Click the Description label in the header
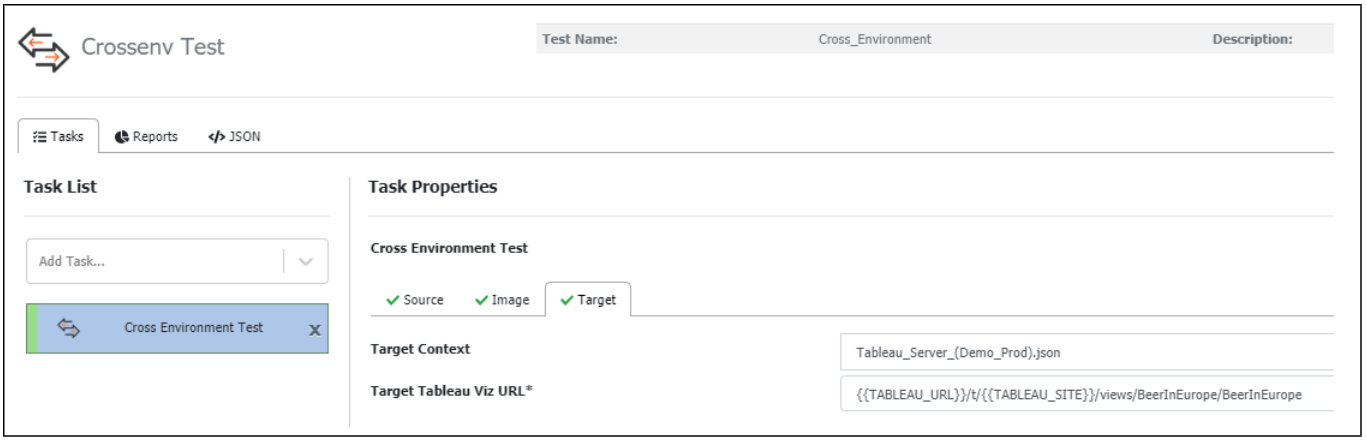 coord(1252,40)
